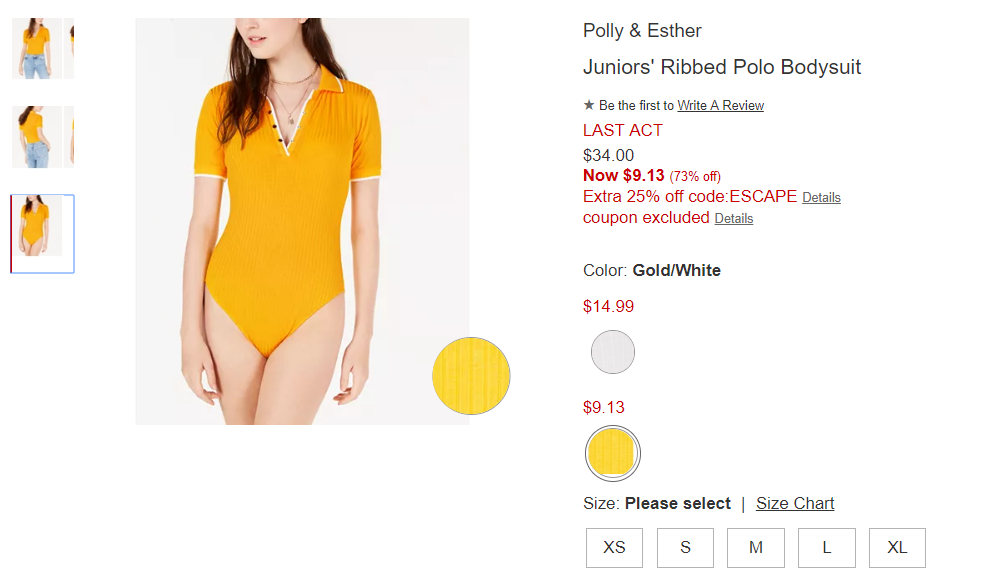The height and width of the screenshot is (583, 1005).
Task: Choose size M
Action: point(756,548)
